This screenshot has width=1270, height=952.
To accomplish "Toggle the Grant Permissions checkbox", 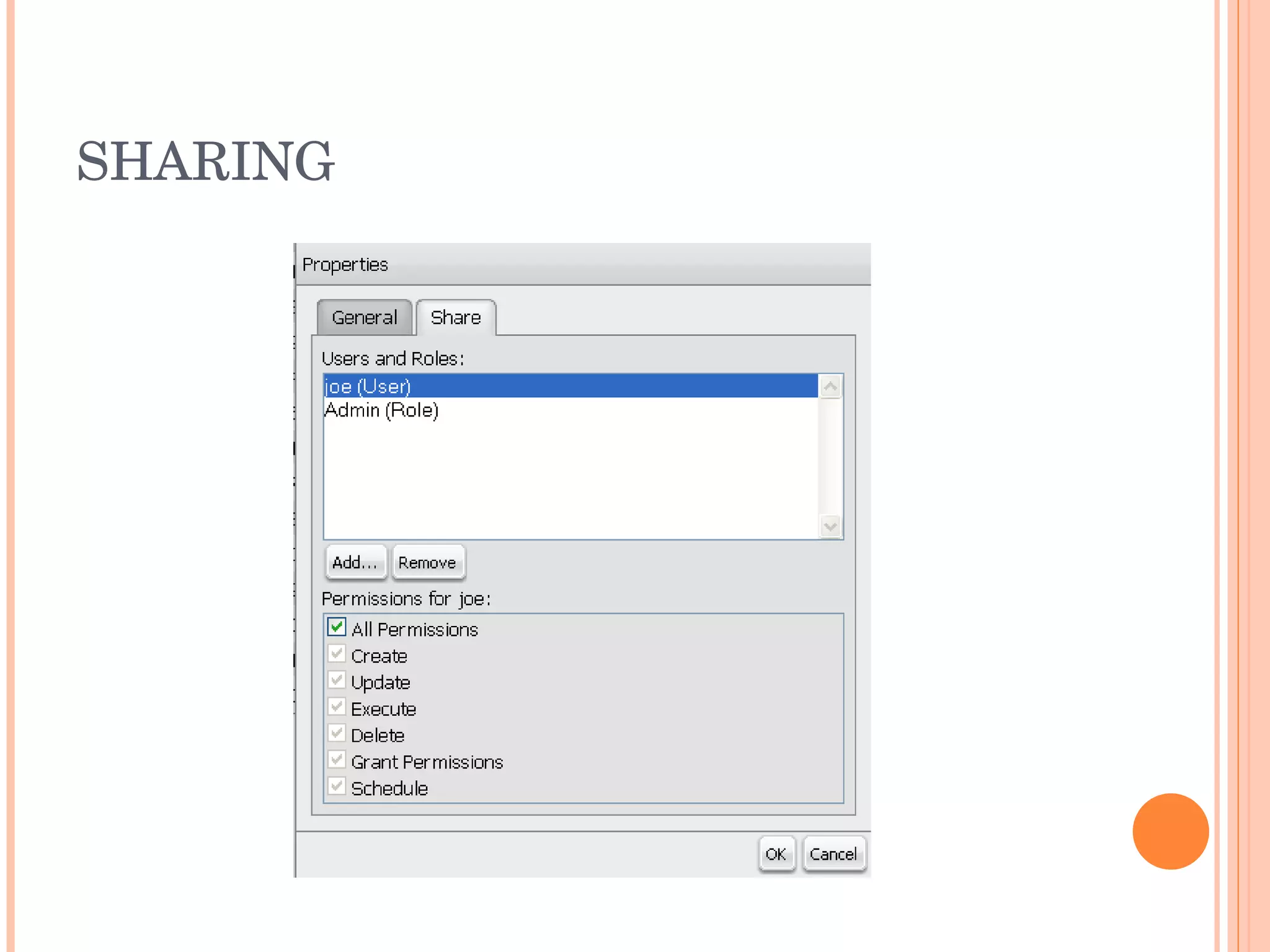I will [337, 760].
